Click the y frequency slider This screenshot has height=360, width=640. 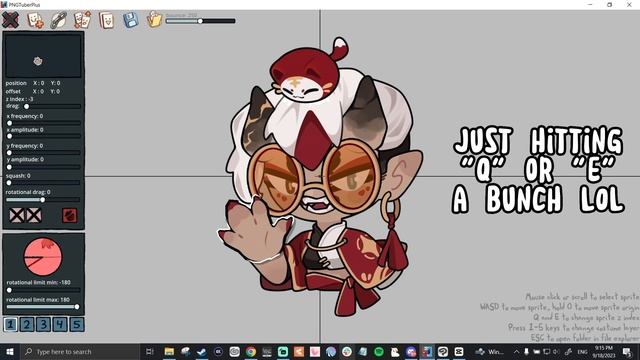coord(43,153)
